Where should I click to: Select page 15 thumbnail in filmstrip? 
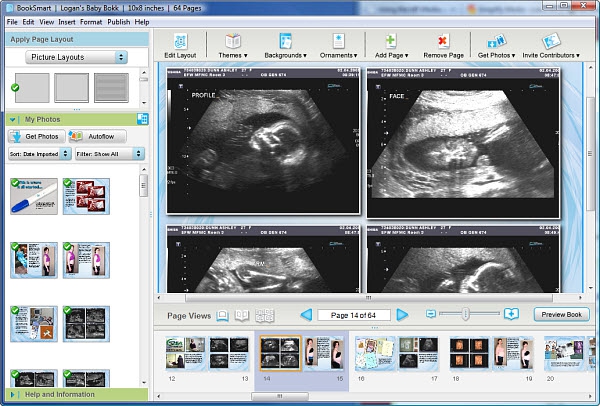(x=324, y=354)
